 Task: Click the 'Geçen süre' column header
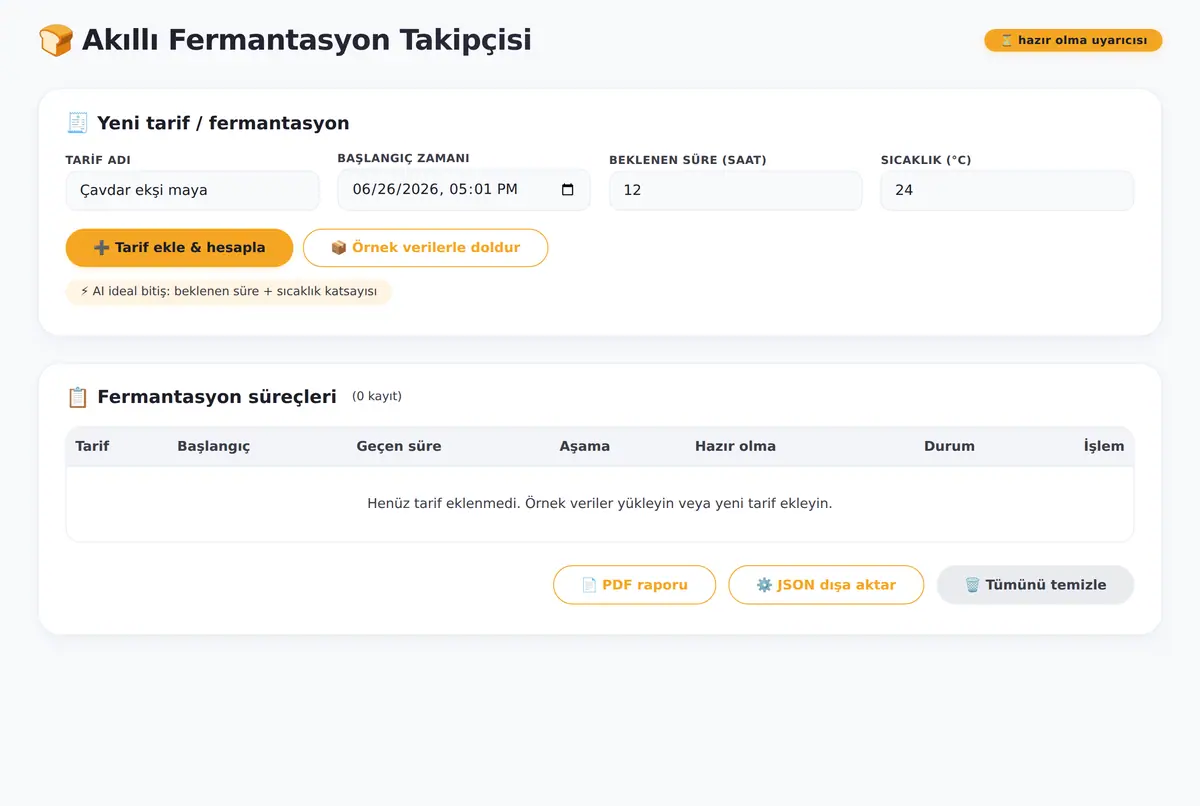pos(398,446)
